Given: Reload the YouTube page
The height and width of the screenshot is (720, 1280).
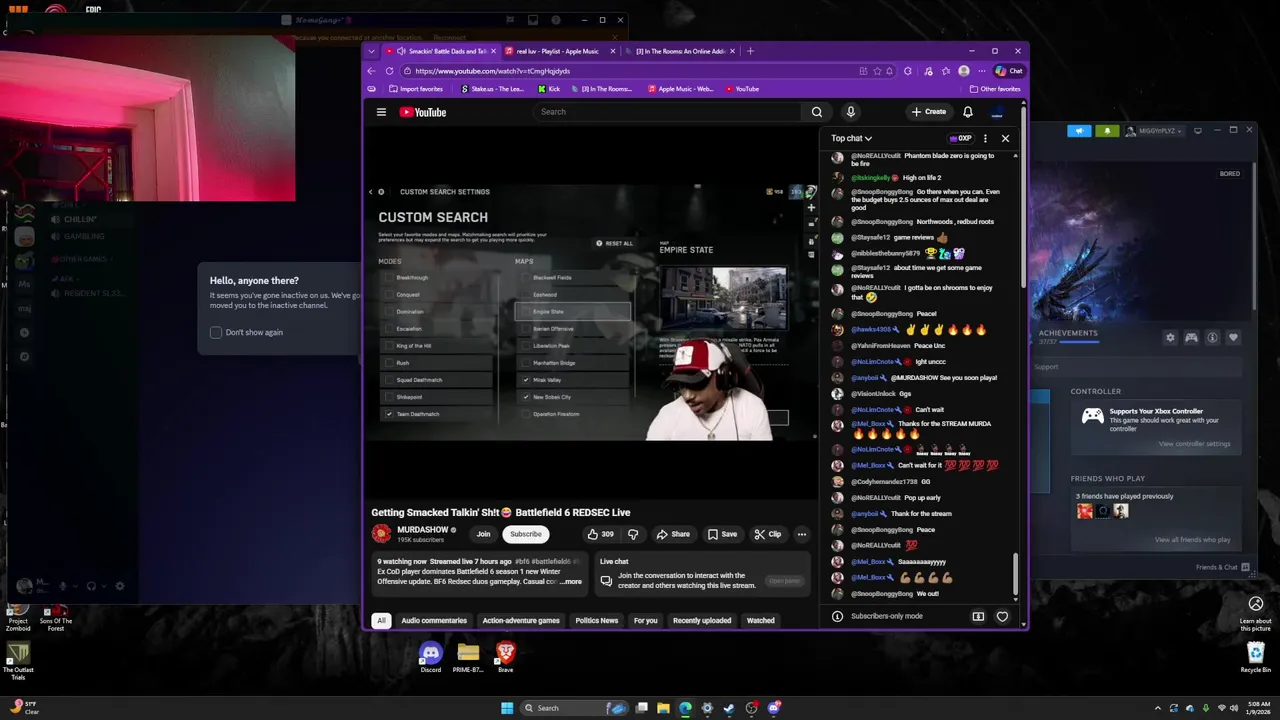Looking at the screenshot, I should 389,71.
